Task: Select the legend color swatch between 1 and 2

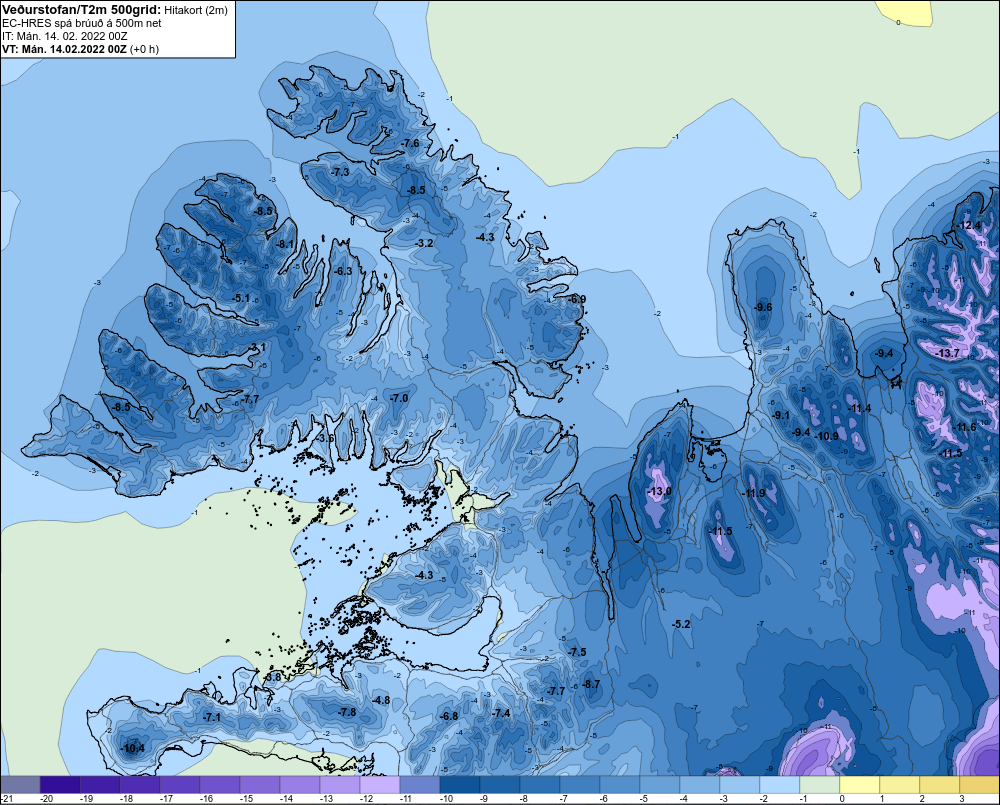Action: [x=899, y=784]
